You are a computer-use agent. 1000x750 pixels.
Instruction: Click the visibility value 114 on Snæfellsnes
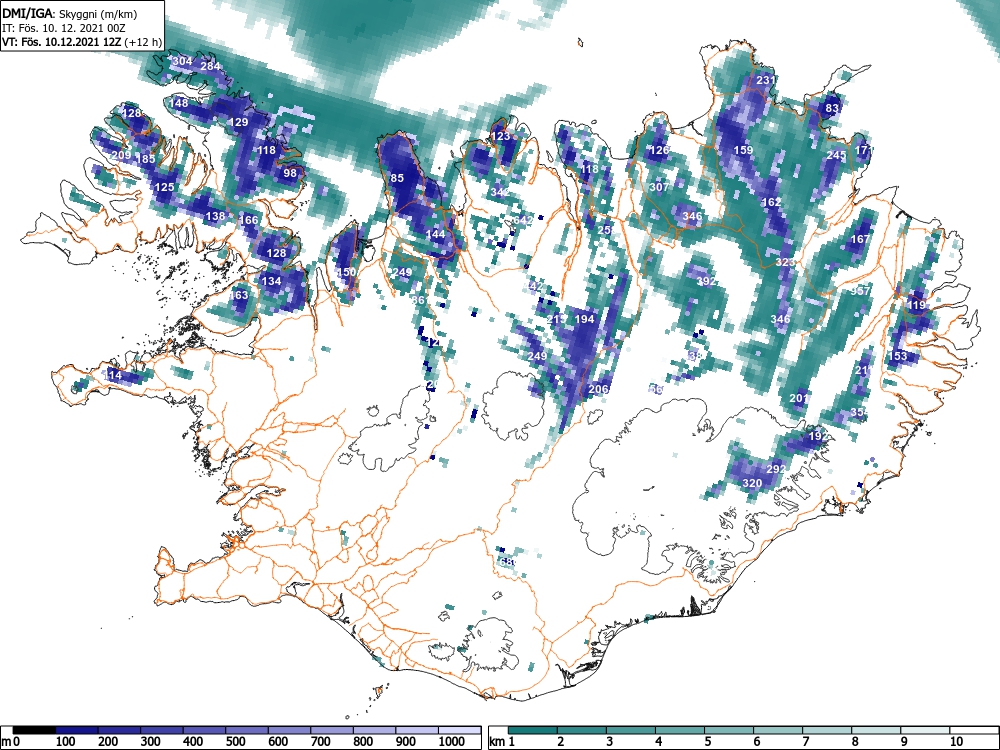pyautogui.click(x=112, y=375)
